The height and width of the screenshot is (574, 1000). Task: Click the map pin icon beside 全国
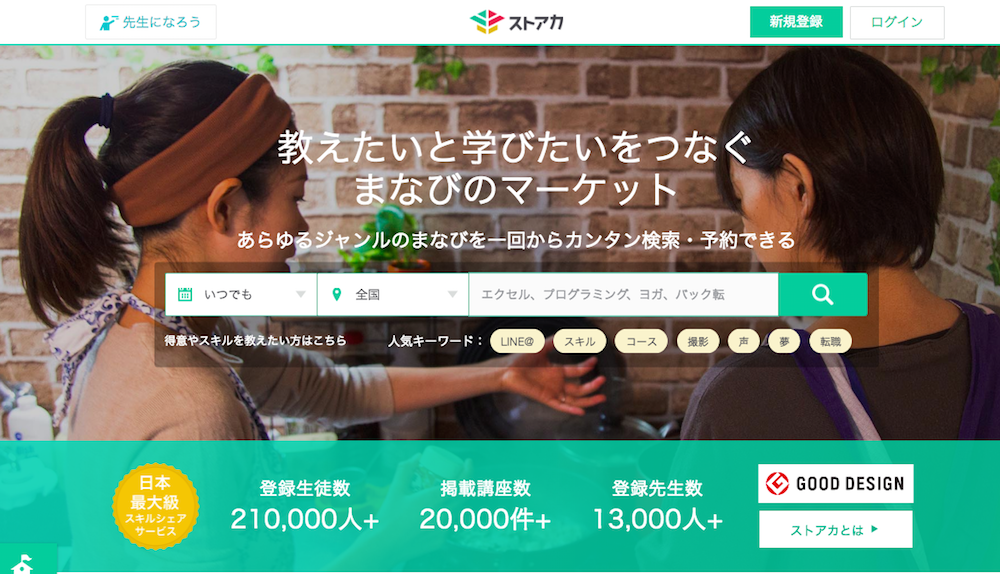[337, 294]
